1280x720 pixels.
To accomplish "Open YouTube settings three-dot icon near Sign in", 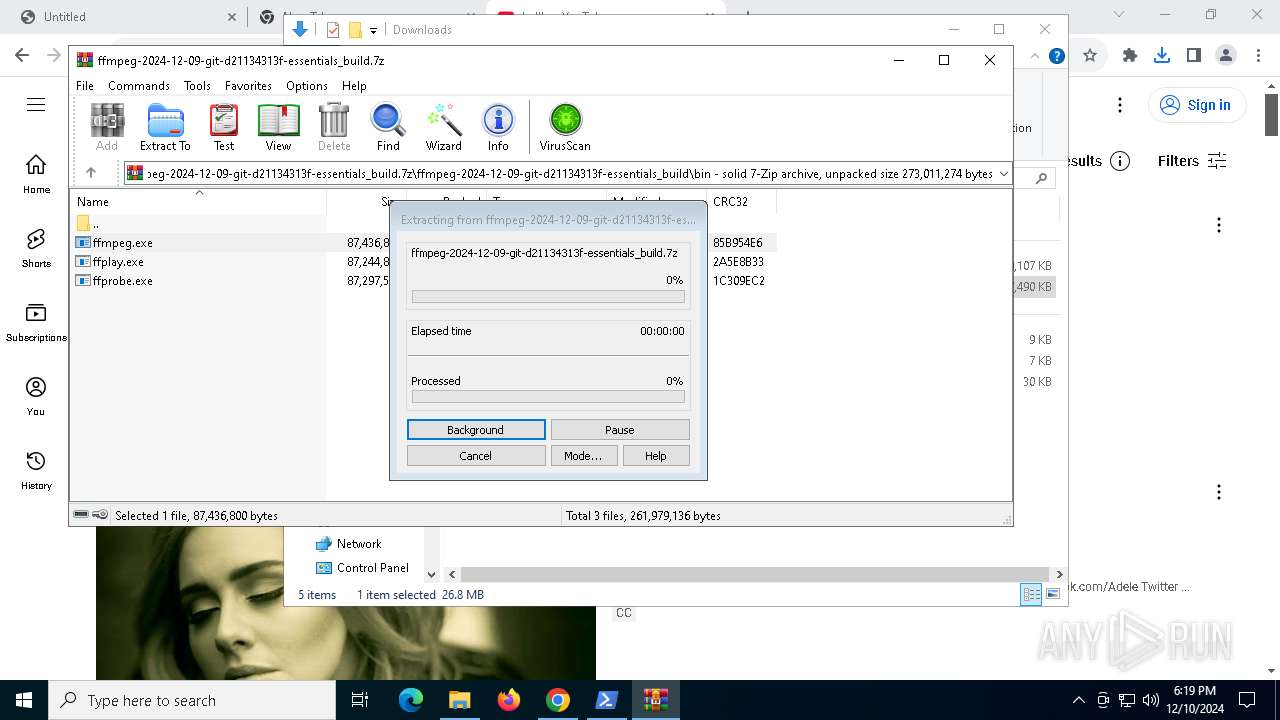I will tap(1120, 105).
